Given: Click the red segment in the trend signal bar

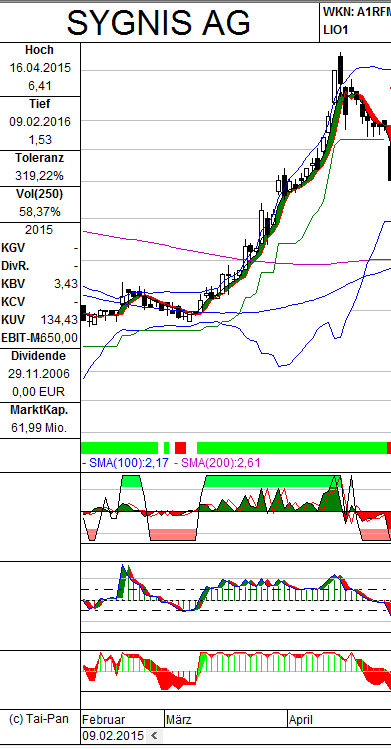Looking at the screenshot, I should pyautogui.click(x=180, y=448).
